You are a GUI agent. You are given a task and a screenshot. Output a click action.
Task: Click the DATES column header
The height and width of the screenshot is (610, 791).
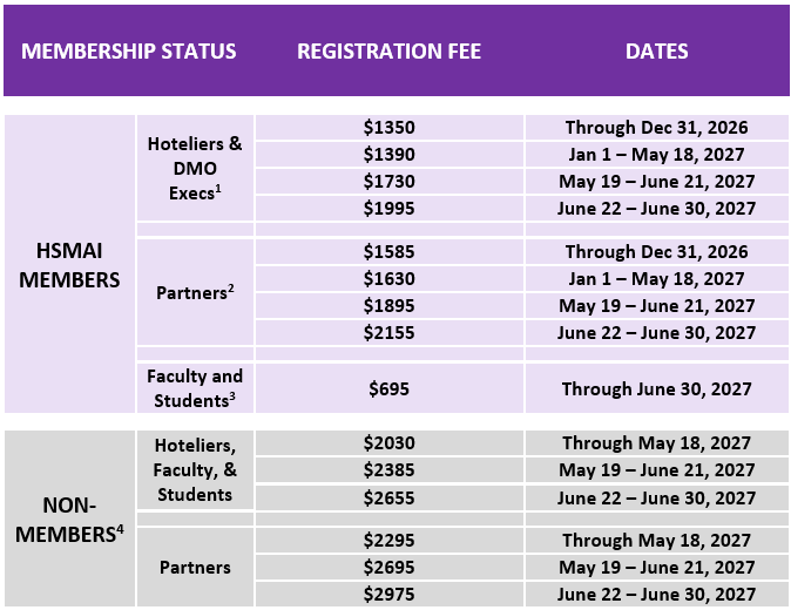click(x=656, y=51)
